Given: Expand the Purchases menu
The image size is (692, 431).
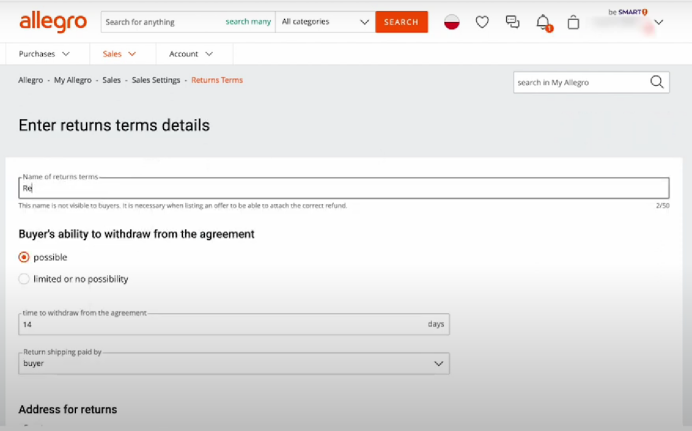Looking at the screenshot, I should pos(44,54).
